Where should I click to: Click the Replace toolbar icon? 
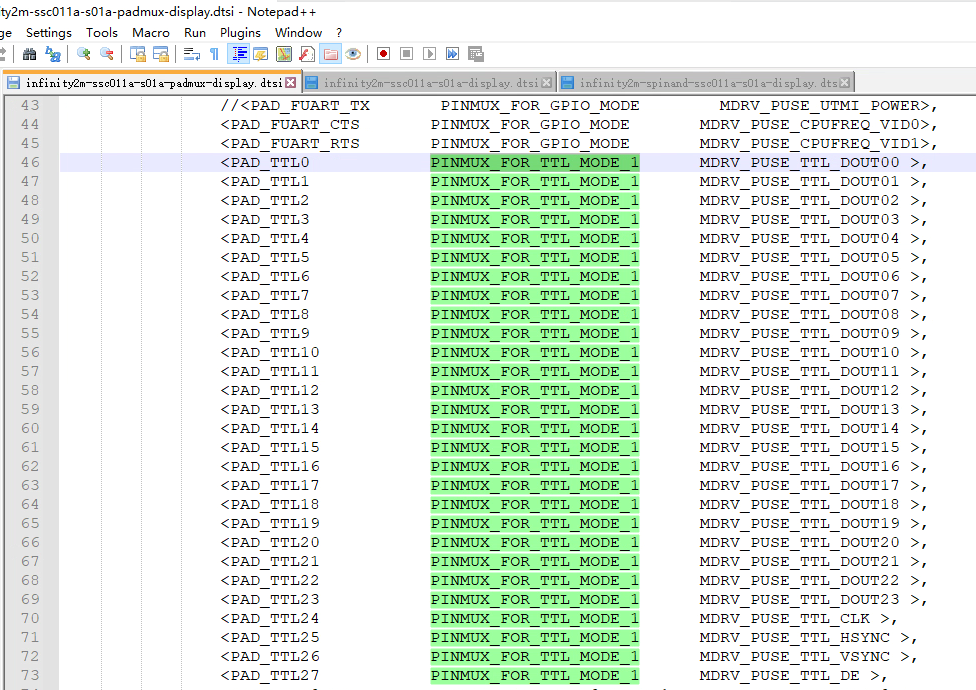pos(53,54)
